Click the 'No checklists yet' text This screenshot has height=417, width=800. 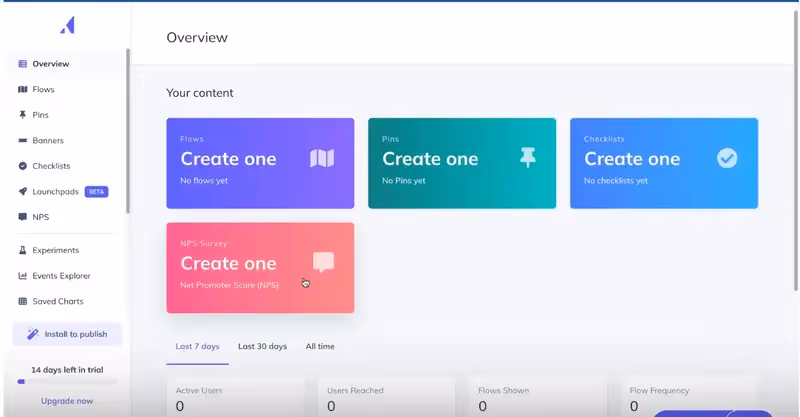pyautogui.click(x=616, y=181)
